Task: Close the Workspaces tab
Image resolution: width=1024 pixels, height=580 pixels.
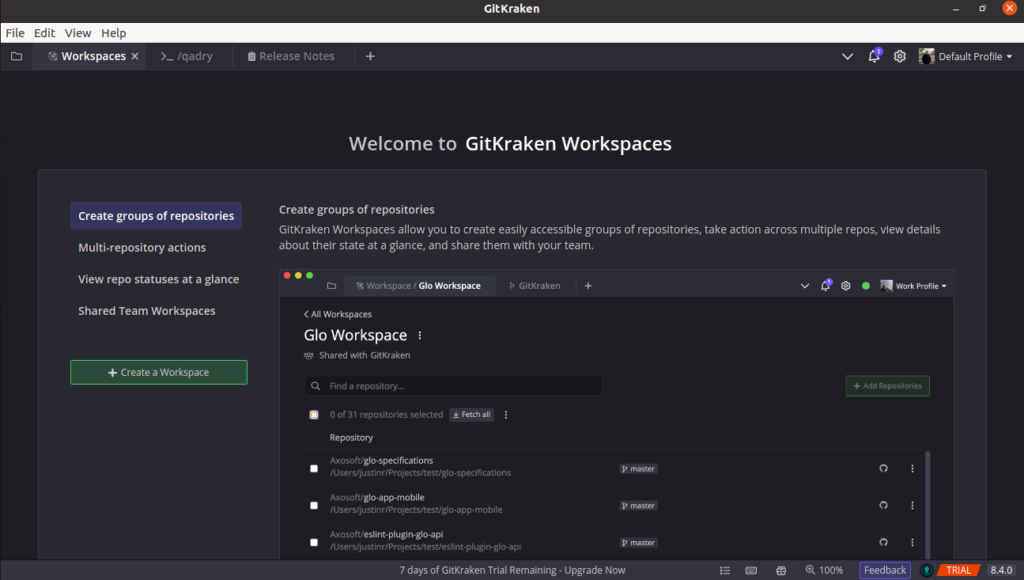Action: 135,56
